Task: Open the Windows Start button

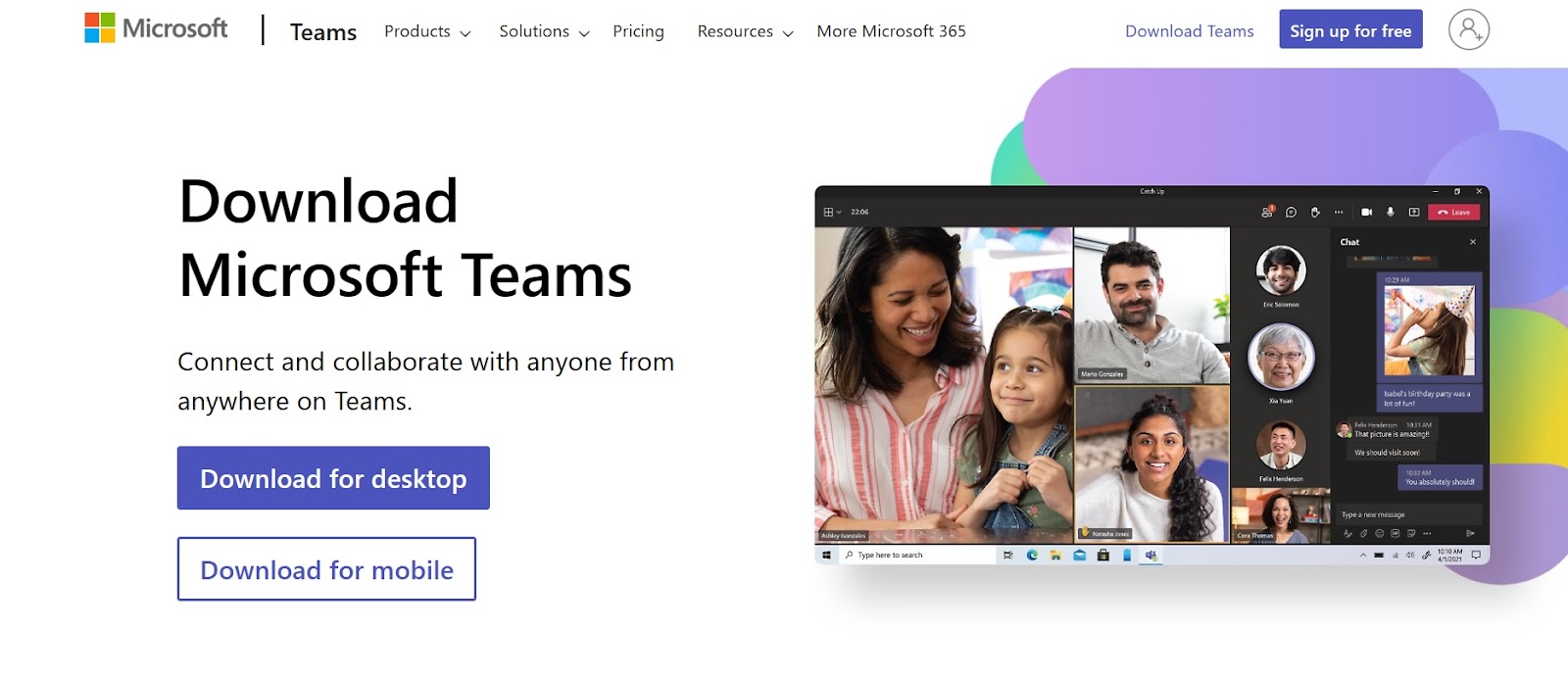Action: (x=826, y=555)
